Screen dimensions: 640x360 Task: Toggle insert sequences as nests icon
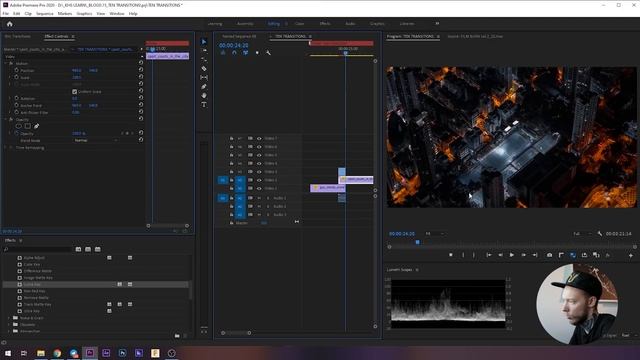pyautogui.click(x=223, y=53)
